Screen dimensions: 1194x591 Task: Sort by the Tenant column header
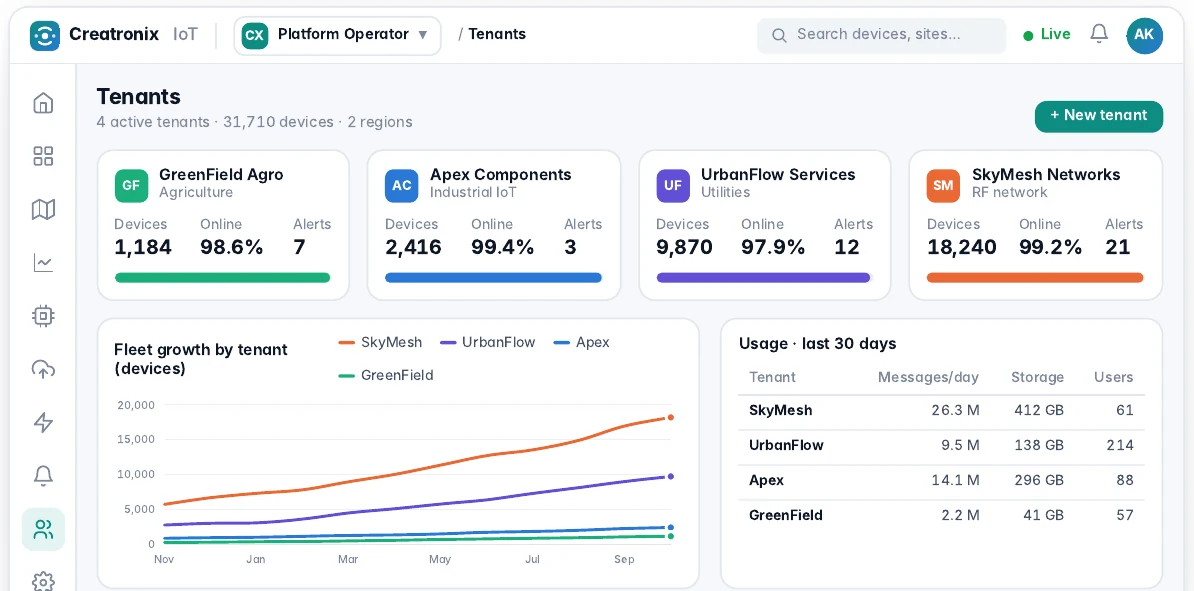pyautogui.click(x=772, y=377)
